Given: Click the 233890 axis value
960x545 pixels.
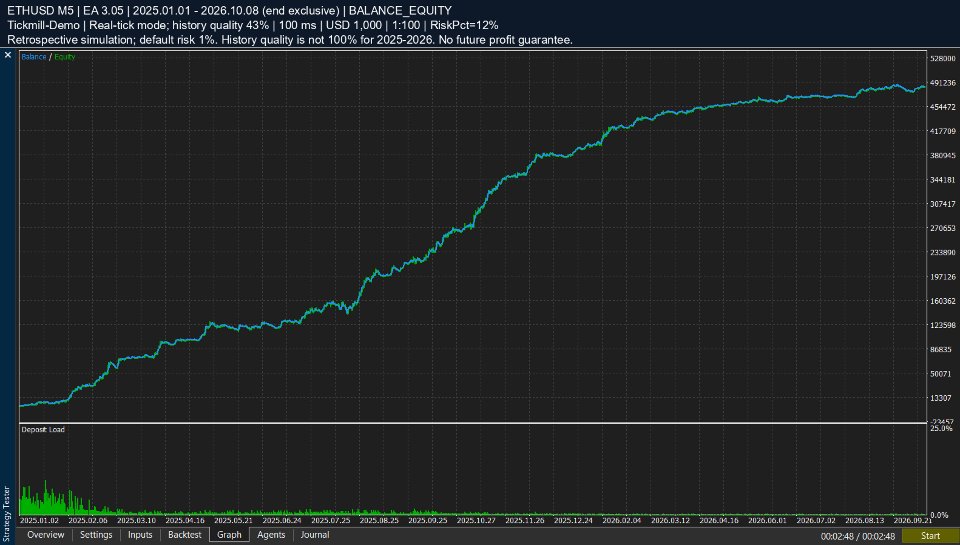Looking at the screenshot, I should (943, 252).
